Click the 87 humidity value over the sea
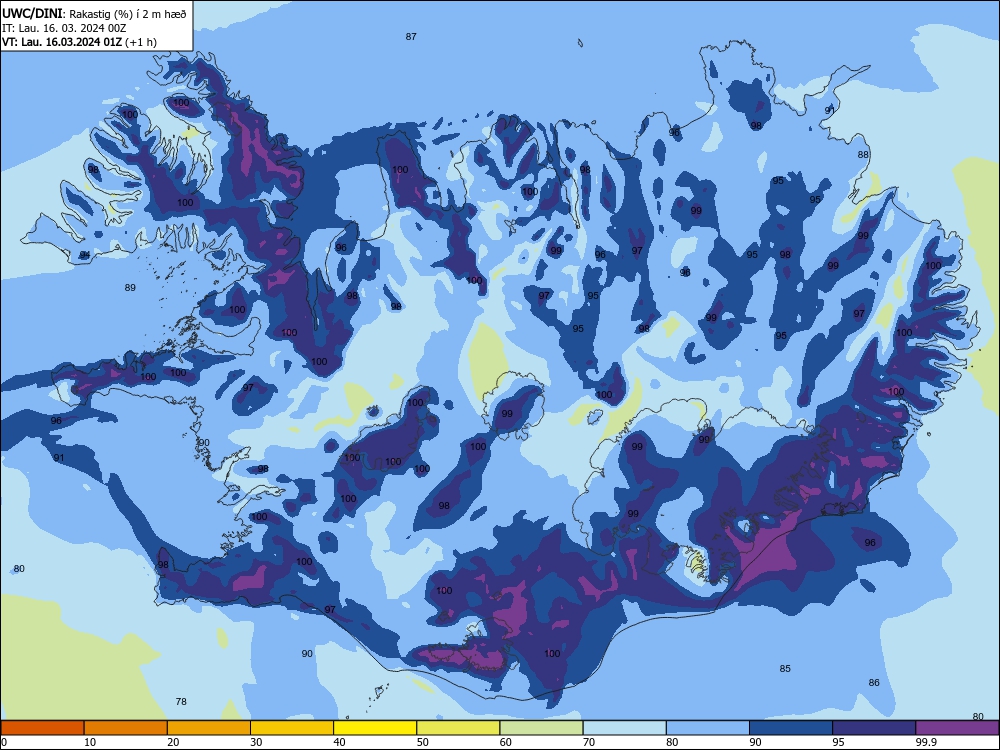This screenshot has height=750, width=1000. point(411,37)
